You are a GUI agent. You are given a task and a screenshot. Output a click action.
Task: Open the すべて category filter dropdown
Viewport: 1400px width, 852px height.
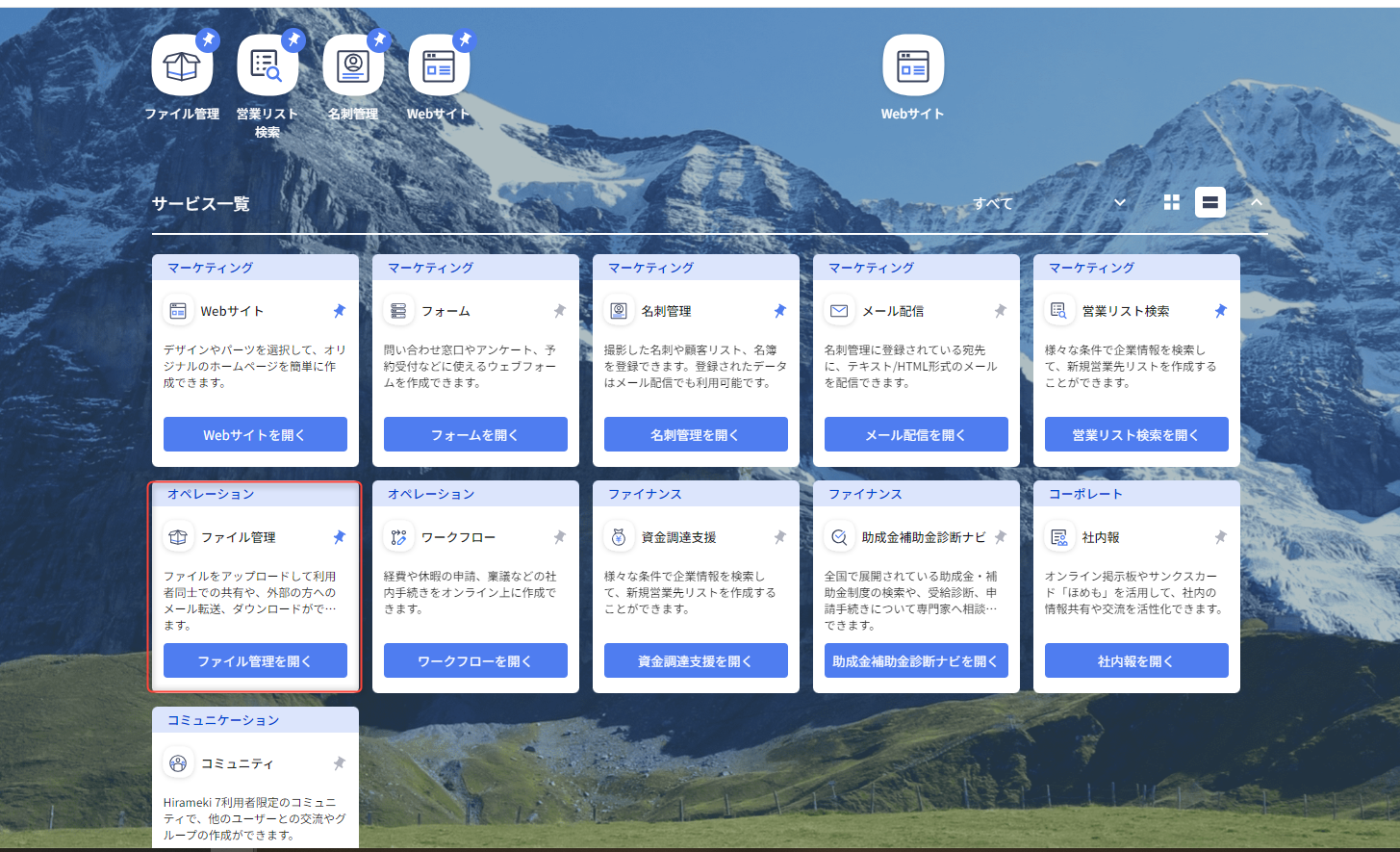coord(1049,203)
